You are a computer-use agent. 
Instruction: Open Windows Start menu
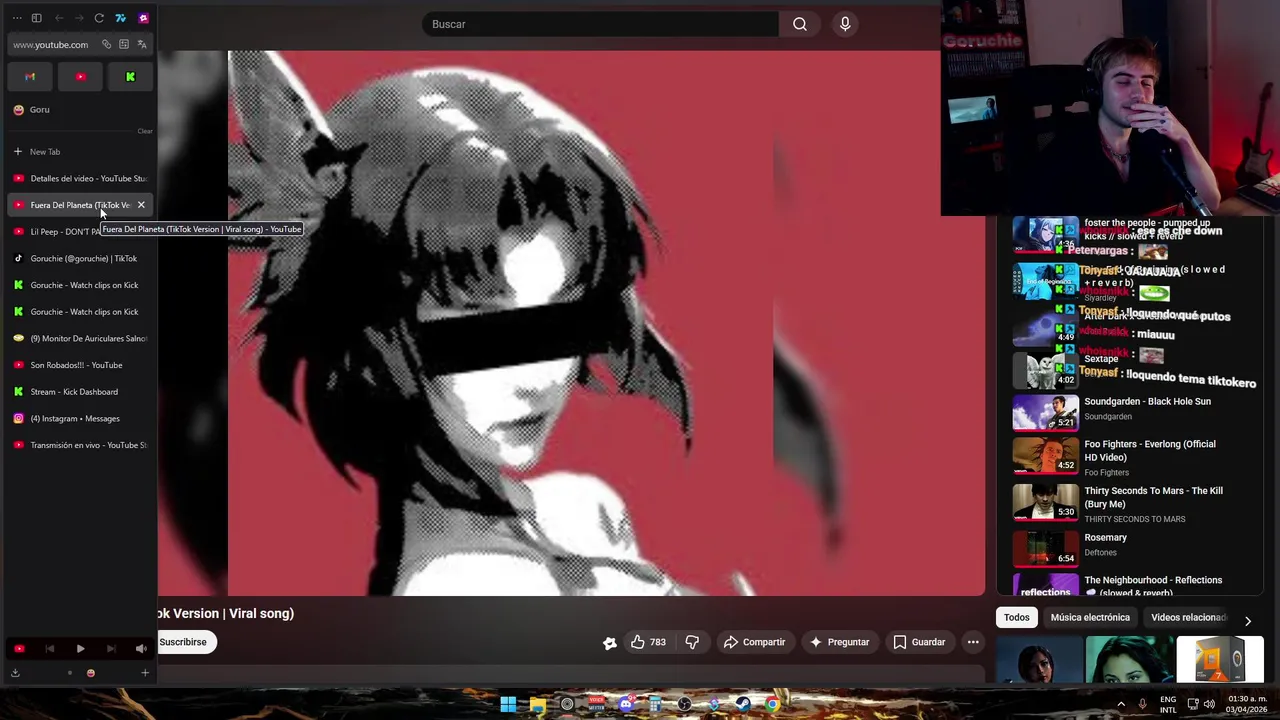[x=508, y=704]
